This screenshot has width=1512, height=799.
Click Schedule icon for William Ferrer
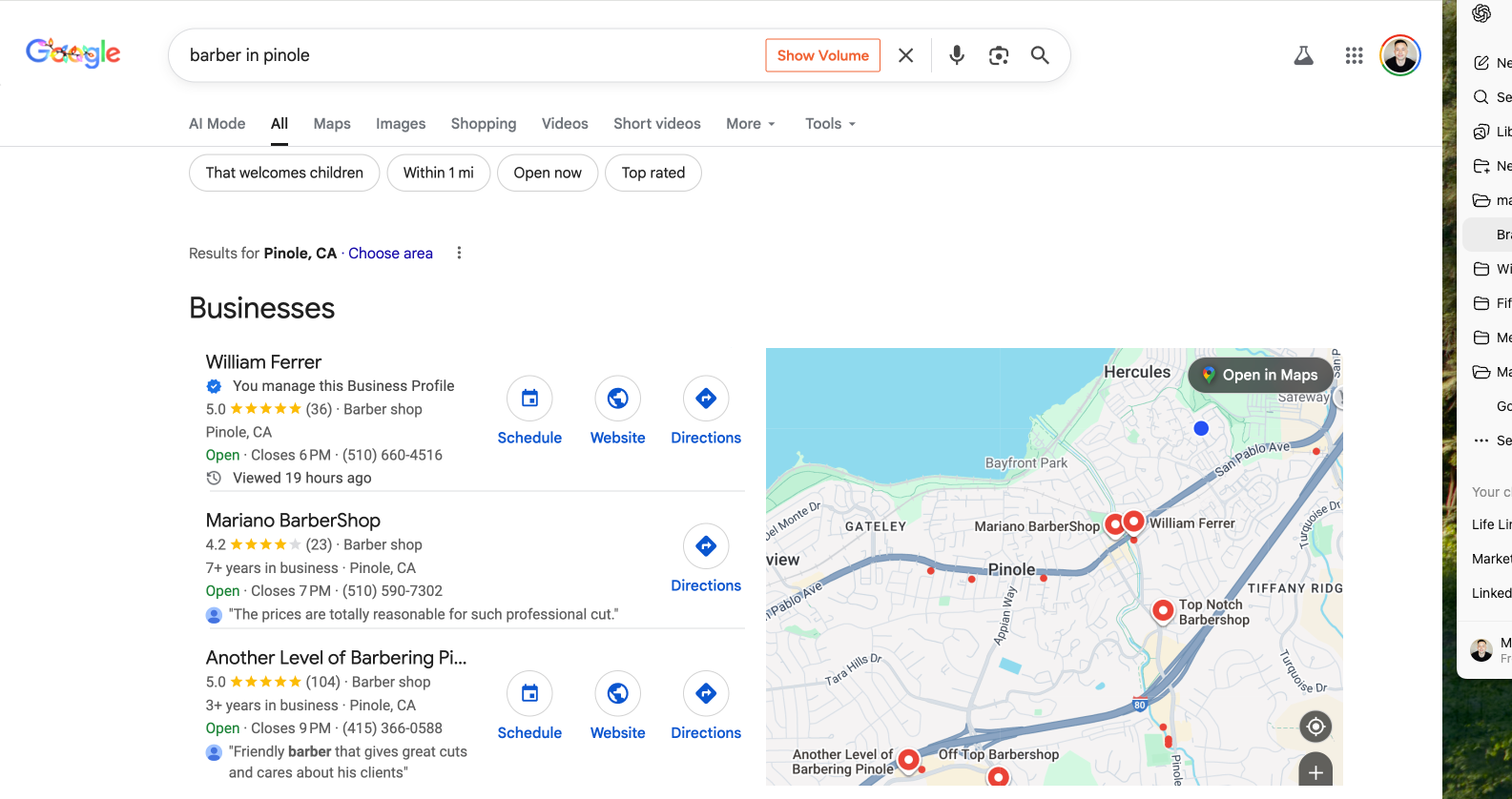pyautogui.click(x=529, y=399)
